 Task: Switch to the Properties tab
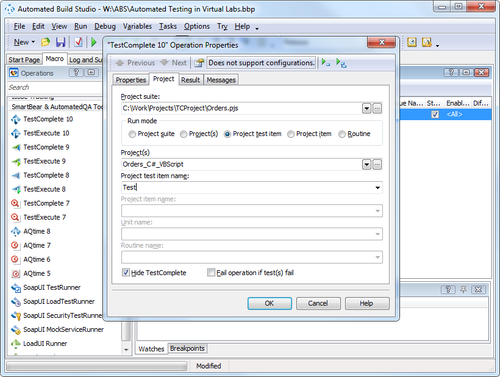coord(131,80)
